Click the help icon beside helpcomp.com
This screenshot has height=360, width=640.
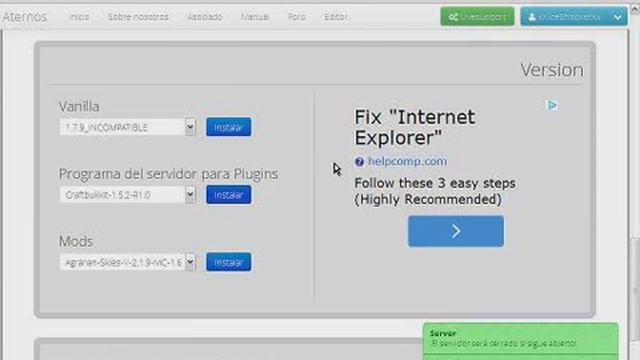tap(359, 162)
